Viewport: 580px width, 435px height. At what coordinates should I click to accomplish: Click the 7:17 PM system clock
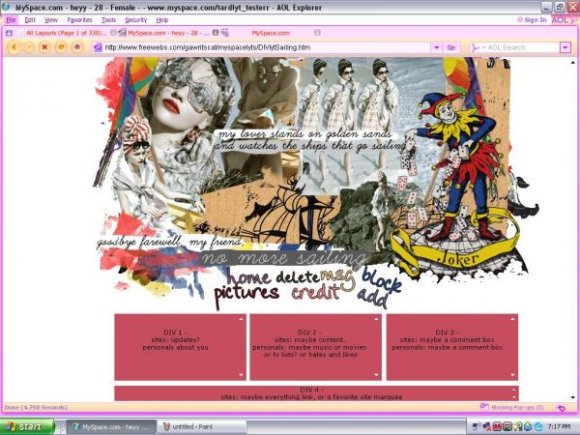(x=559, y=427)
